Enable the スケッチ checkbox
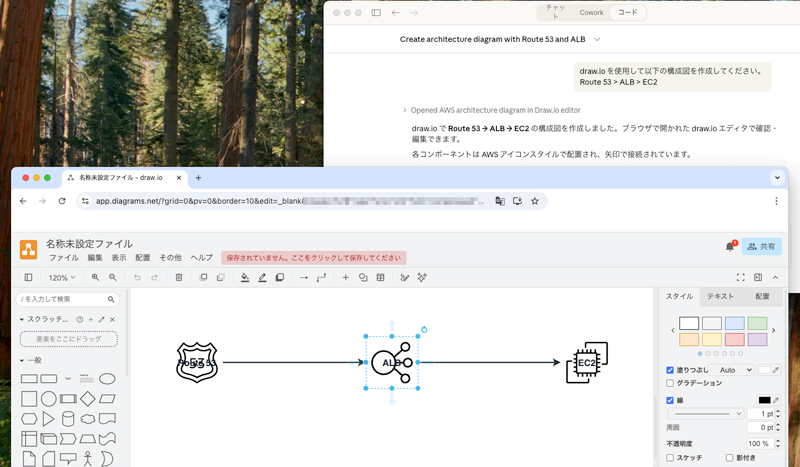 [x=670, y=458]
